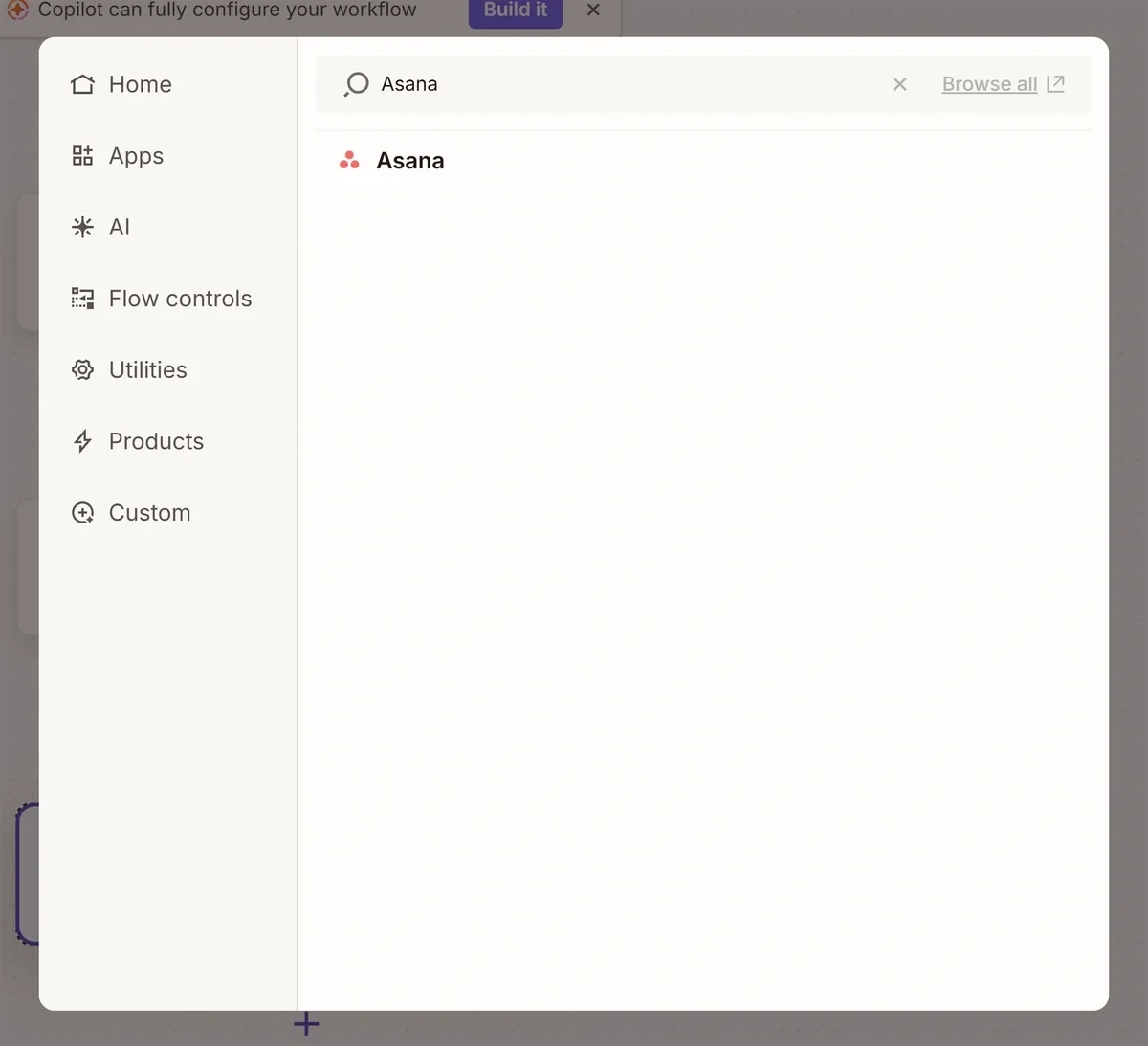
Task: Click the Asana logo icon
Action: point(349,160)
